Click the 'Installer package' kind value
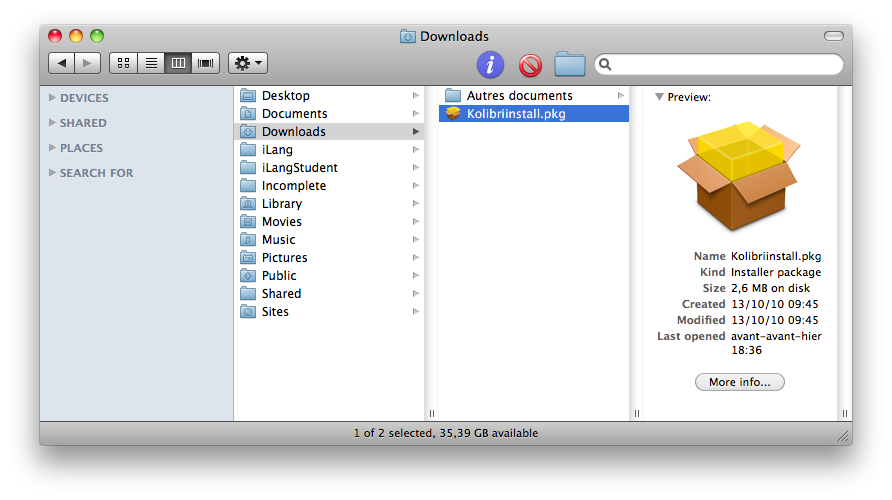The image size is (892, 500). tap(776, 272)
